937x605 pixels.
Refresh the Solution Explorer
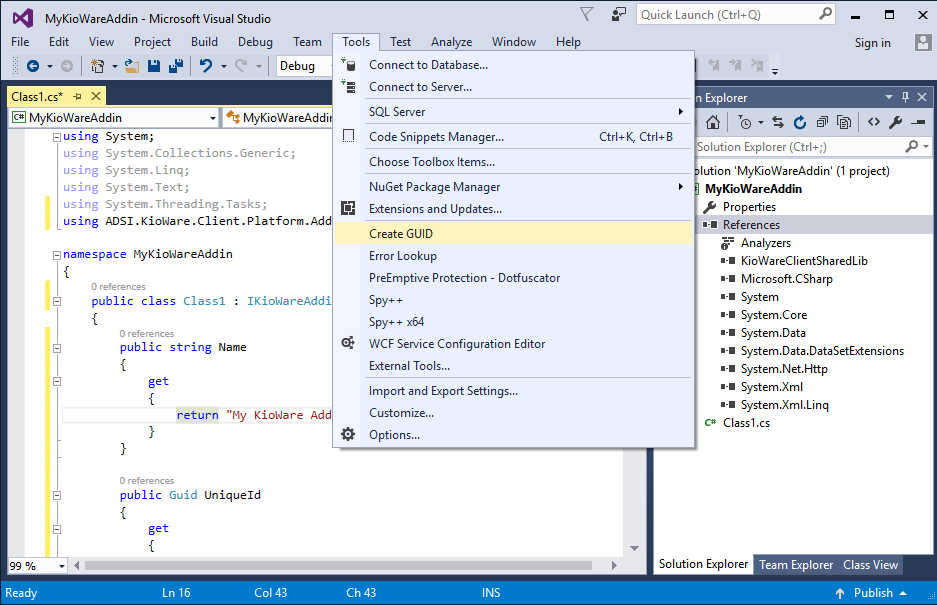click(800, 123)
